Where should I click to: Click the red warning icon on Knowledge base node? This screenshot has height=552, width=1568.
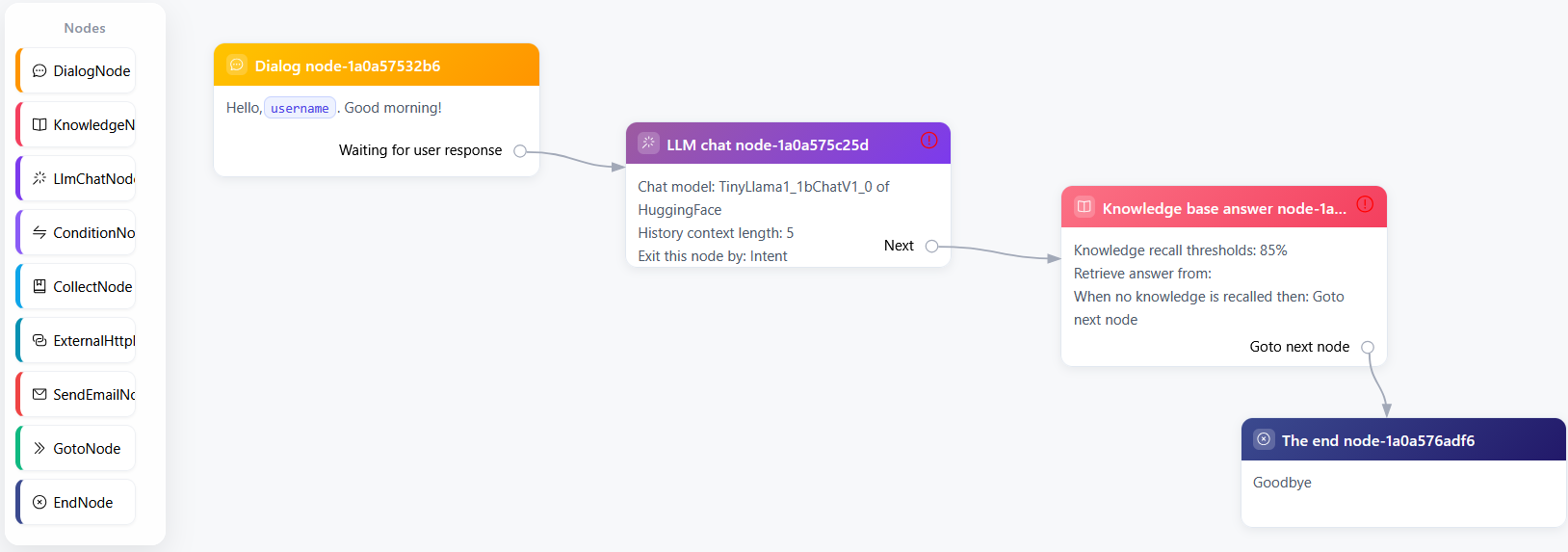tap(1365, 204)
